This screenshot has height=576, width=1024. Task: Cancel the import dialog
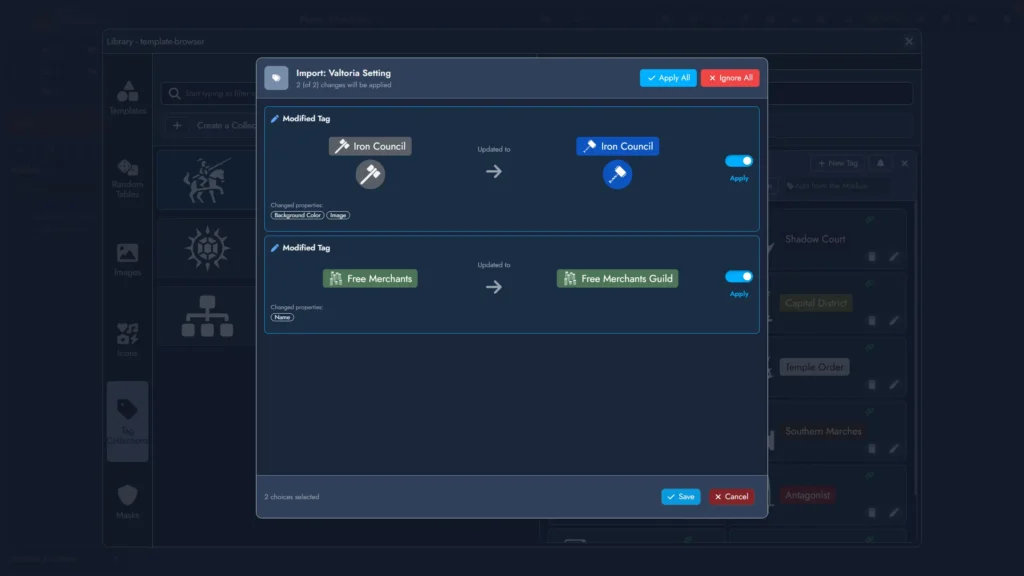[731, 496]
